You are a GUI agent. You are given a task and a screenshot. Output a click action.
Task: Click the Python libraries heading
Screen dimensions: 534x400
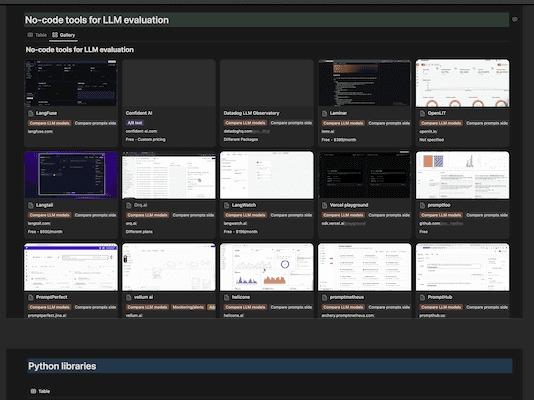[62, 366]
